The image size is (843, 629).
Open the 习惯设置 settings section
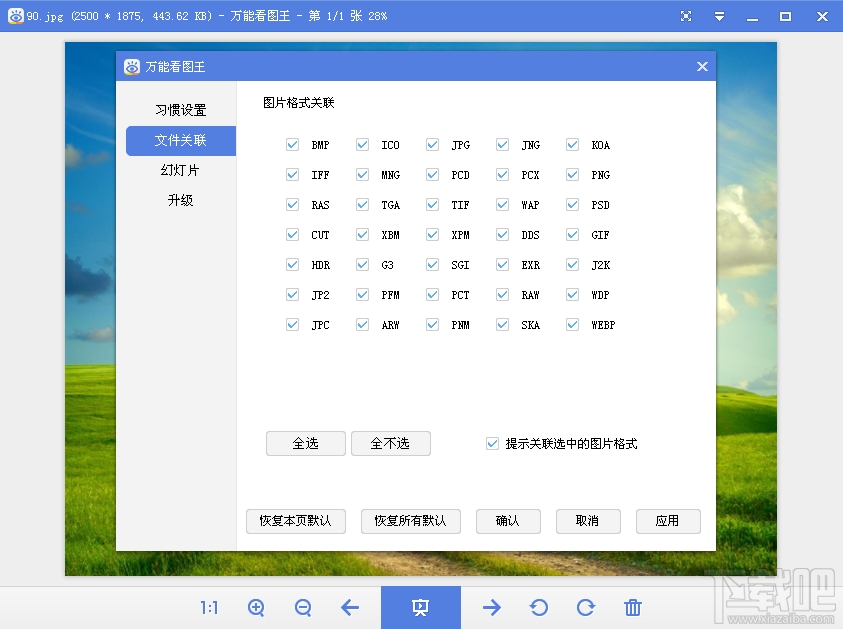tap(181, 110)
